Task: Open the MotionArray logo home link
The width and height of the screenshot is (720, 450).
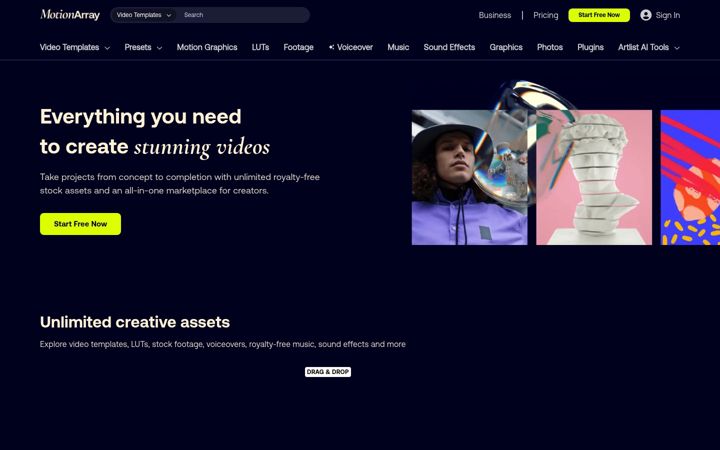Action: coord(70,15)
